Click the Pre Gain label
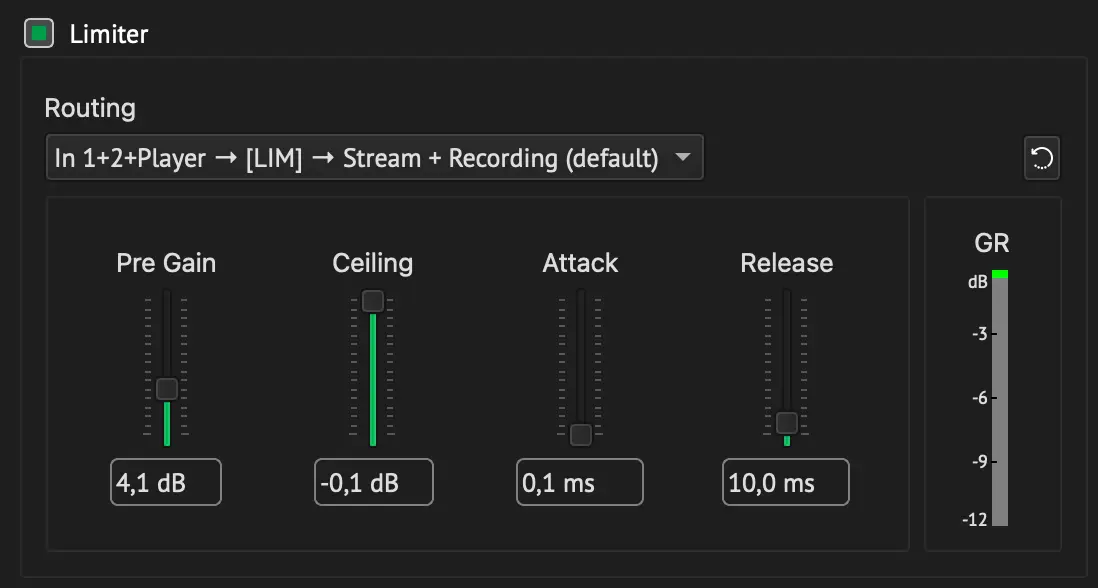This screenshot has width=1098, height=588. (x=166, y=263)
